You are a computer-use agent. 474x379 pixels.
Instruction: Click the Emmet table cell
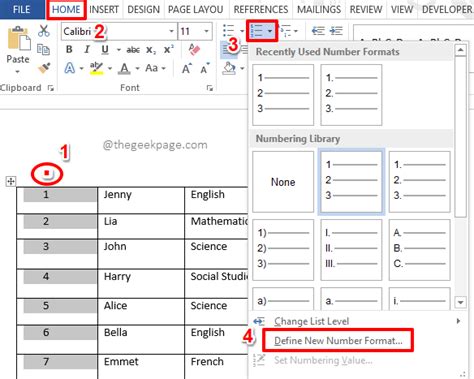(141, 366)
